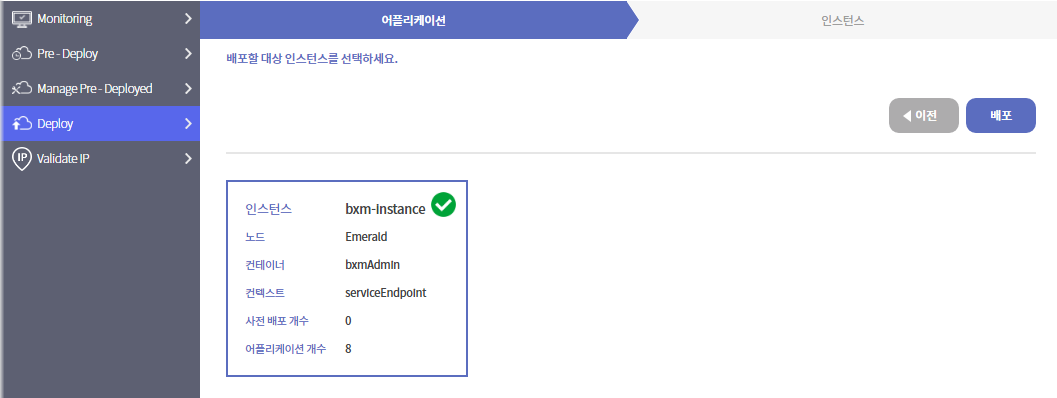Expand the Pre-Deploy menu chevron
This screenshot has width=1057, height=398.
point(188,54)
